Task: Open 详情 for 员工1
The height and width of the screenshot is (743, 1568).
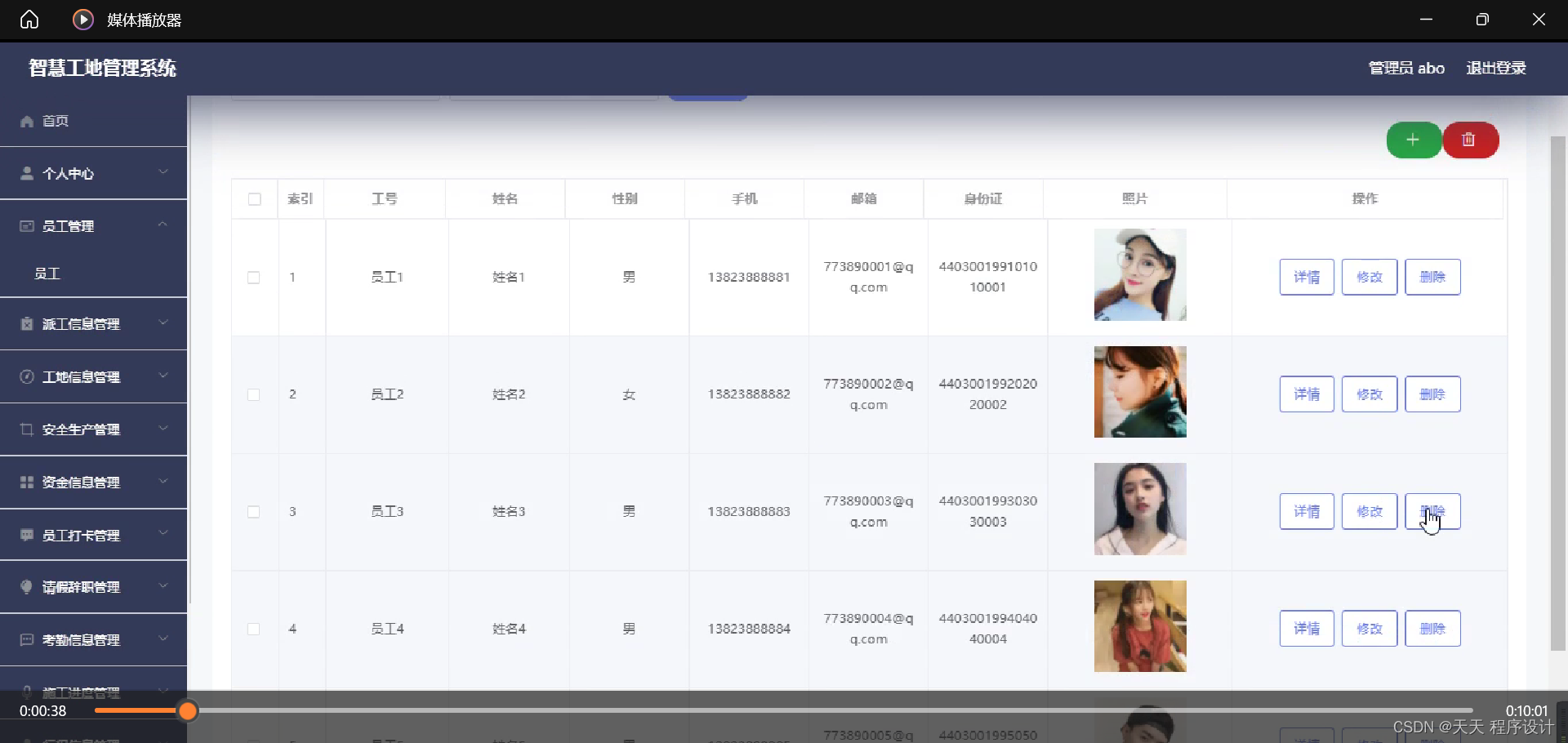Action: click(1307, 277)
